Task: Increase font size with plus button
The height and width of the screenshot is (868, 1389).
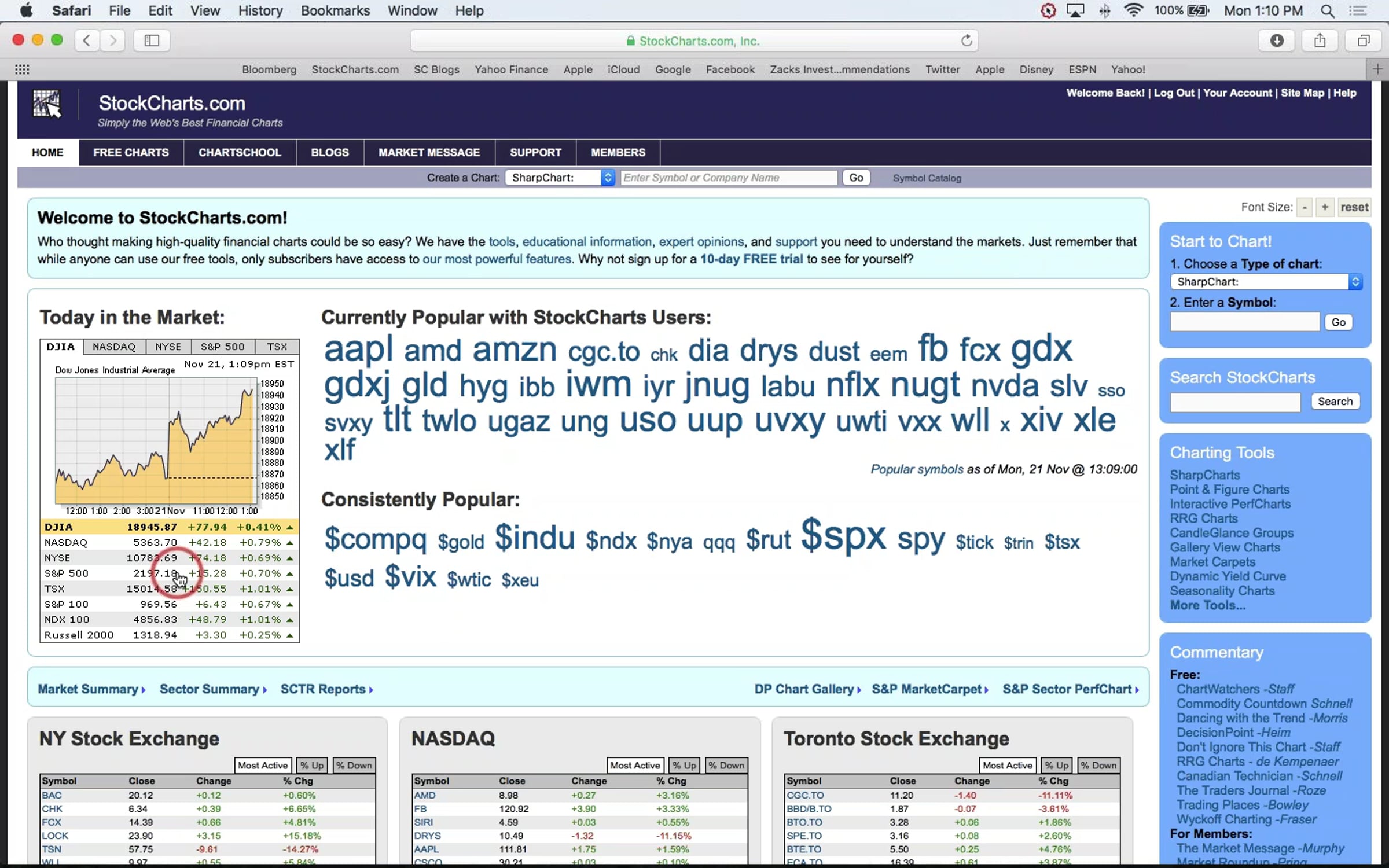Action: pos(1325,207)
